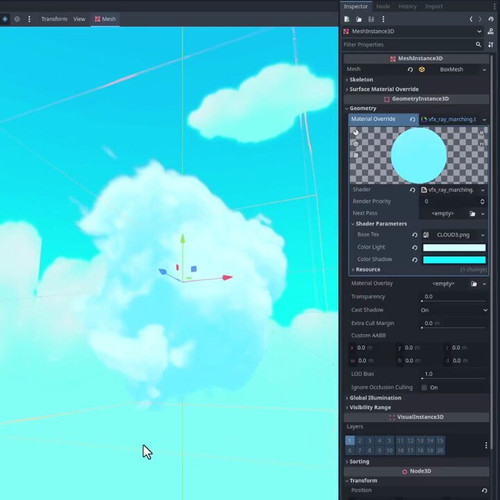Open the Cast Shadow dropdown

tap(454, 310)
